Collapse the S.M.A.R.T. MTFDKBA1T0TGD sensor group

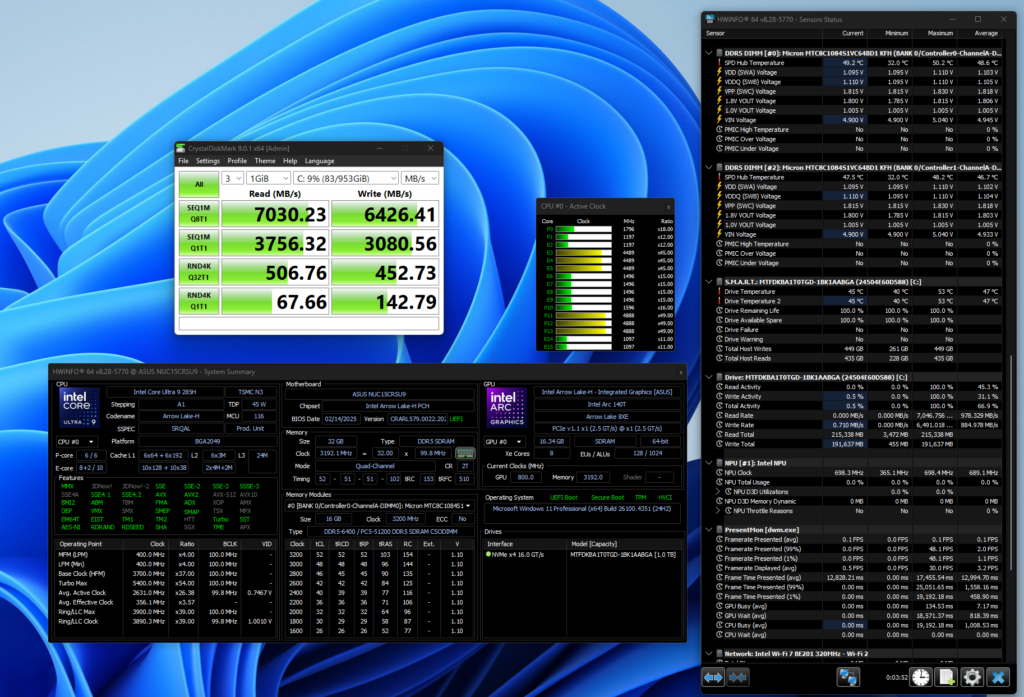coord(709,282)
